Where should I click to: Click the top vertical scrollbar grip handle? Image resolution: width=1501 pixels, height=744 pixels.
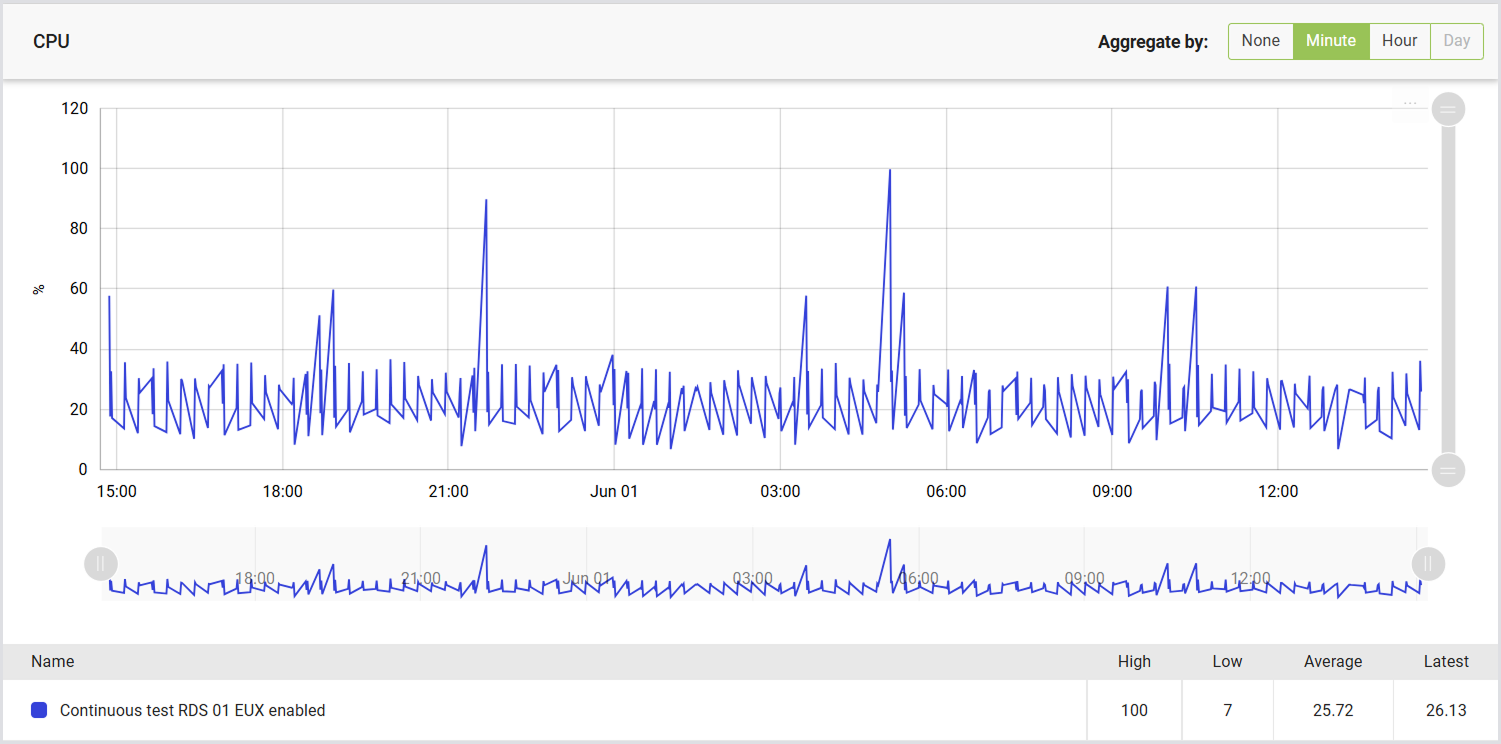pyautogui.click(x=1448, y=109)
